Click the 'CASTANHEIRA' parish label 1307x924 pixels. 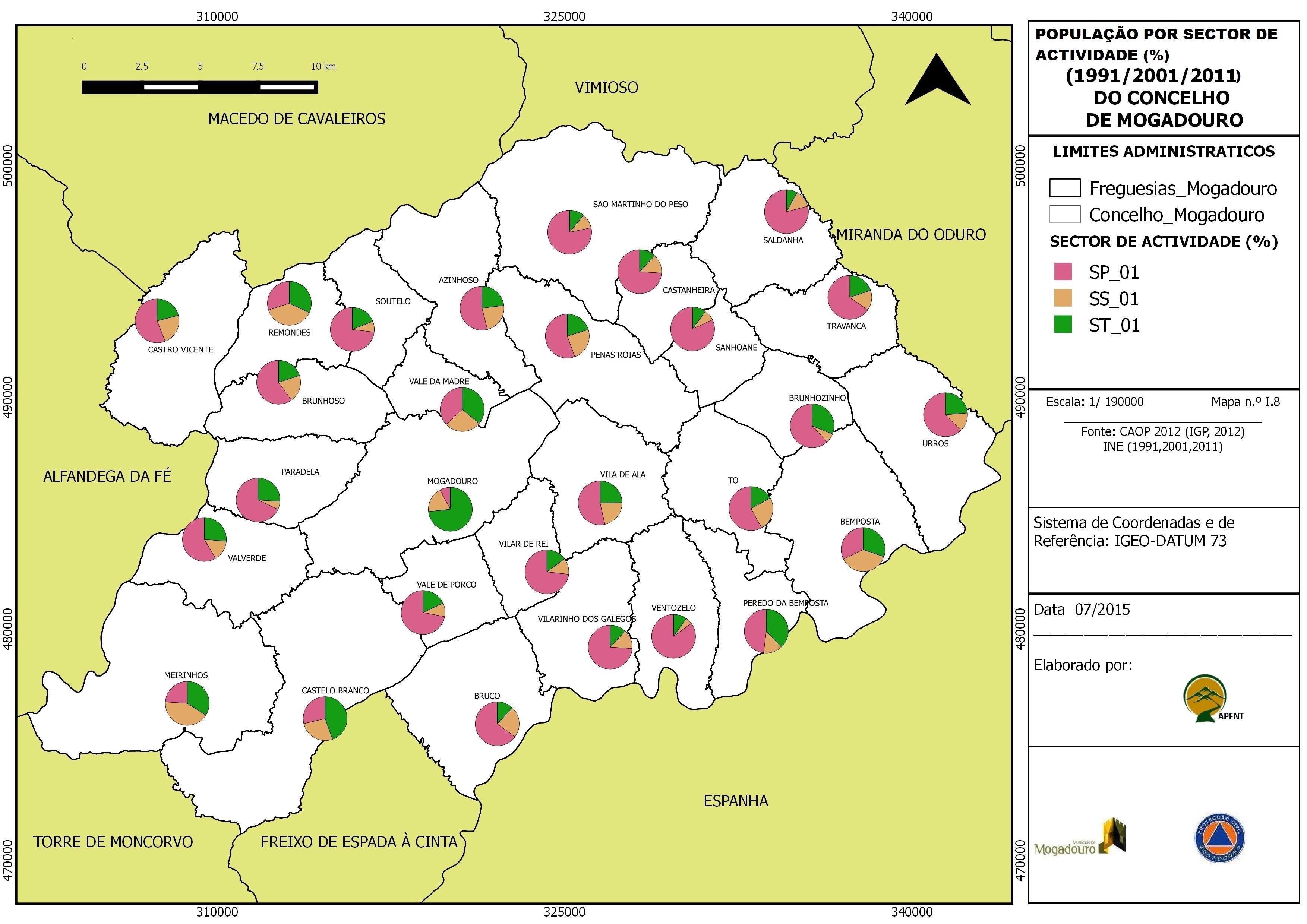tap(688, 290)
